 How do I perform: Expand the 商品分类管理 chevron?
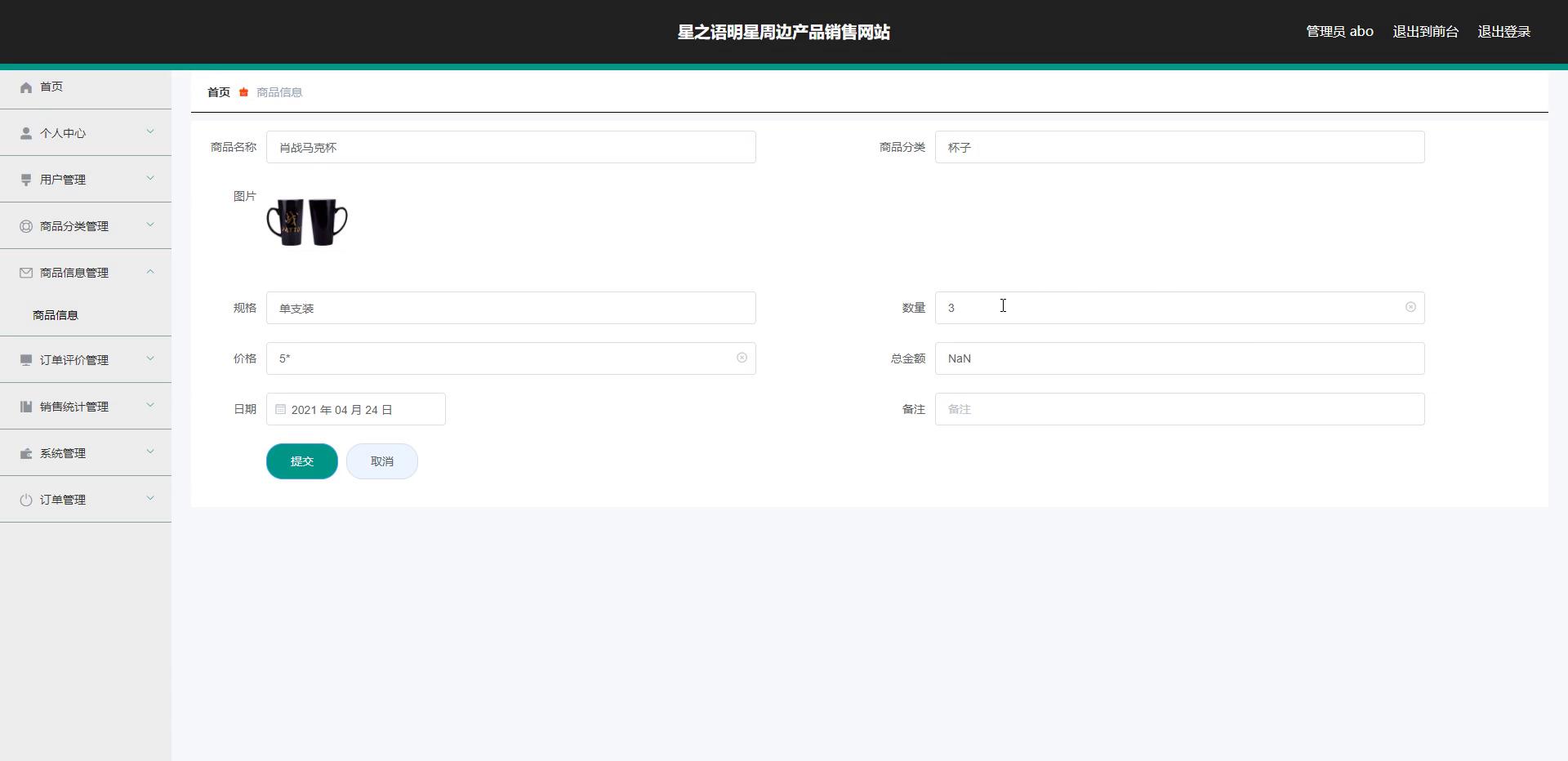click(150, 225)
